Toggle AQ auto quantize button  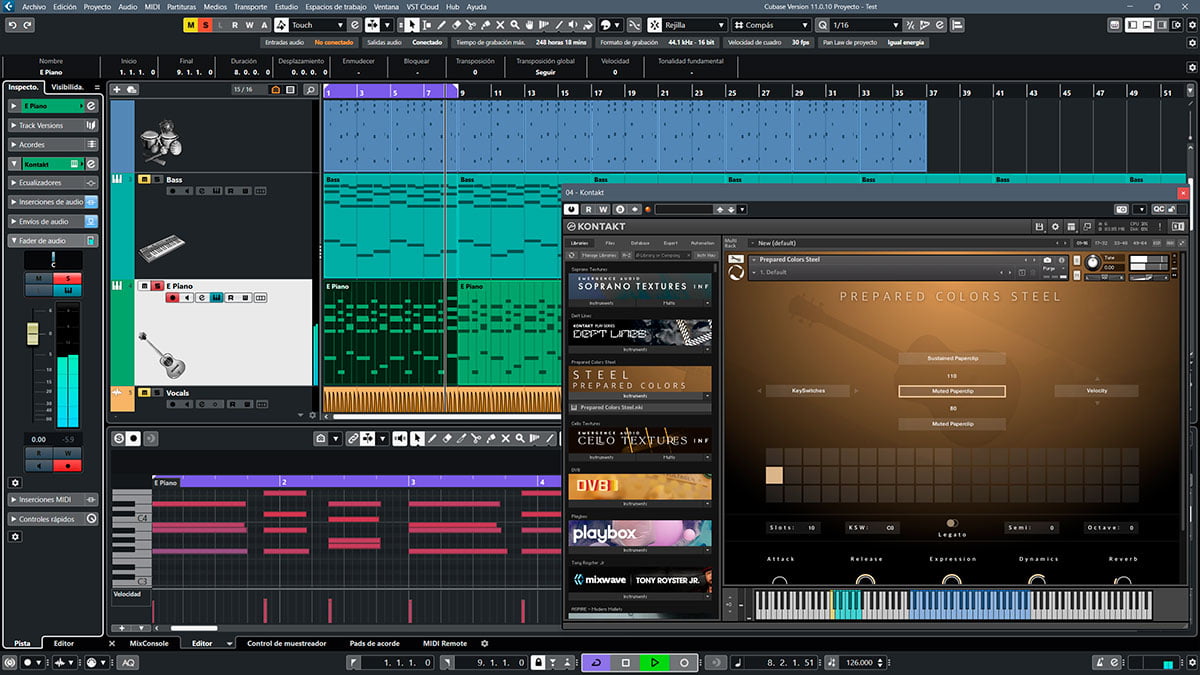129,662
